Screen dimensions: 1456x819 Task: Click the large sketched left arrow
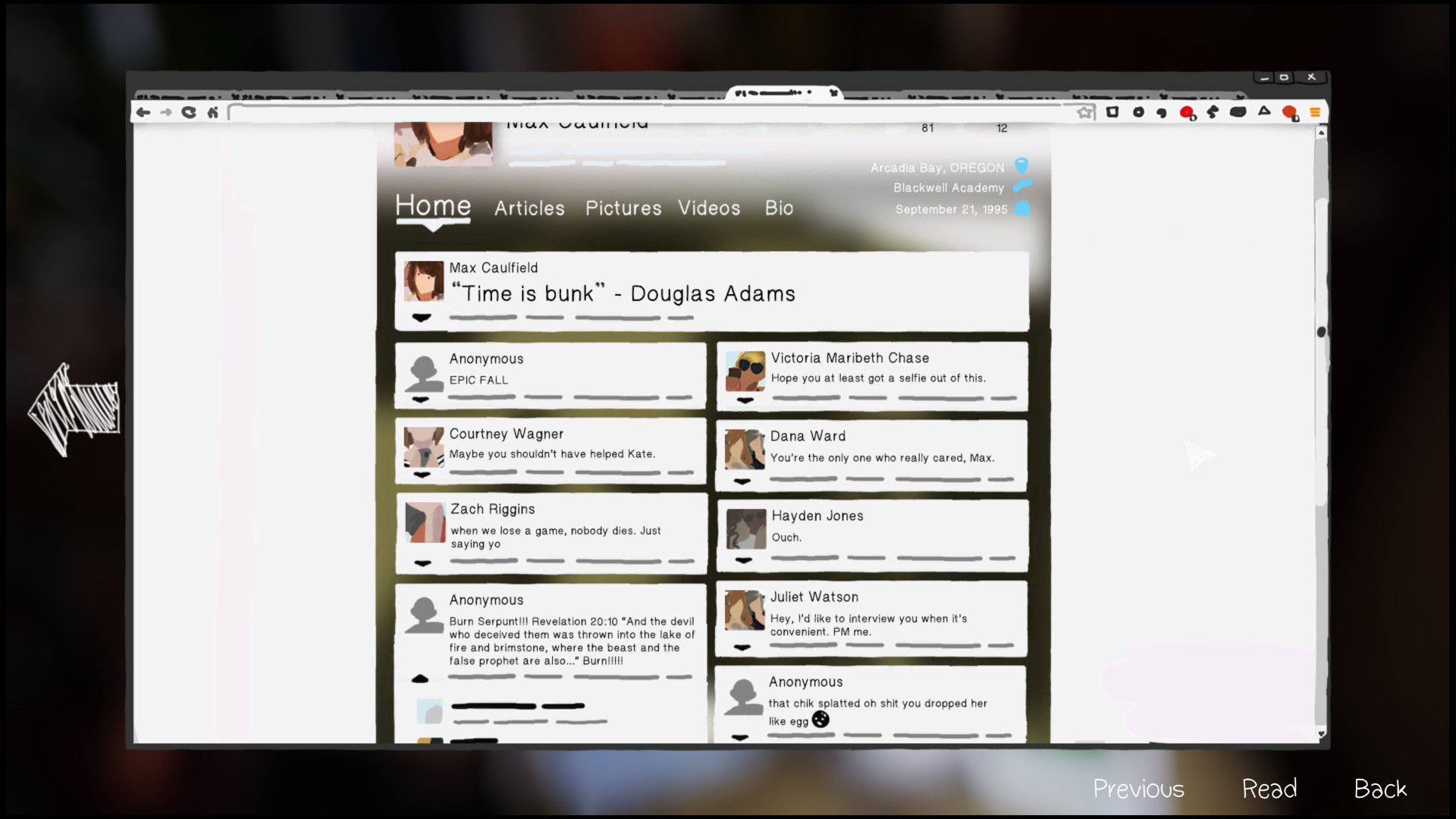(74, 409)
